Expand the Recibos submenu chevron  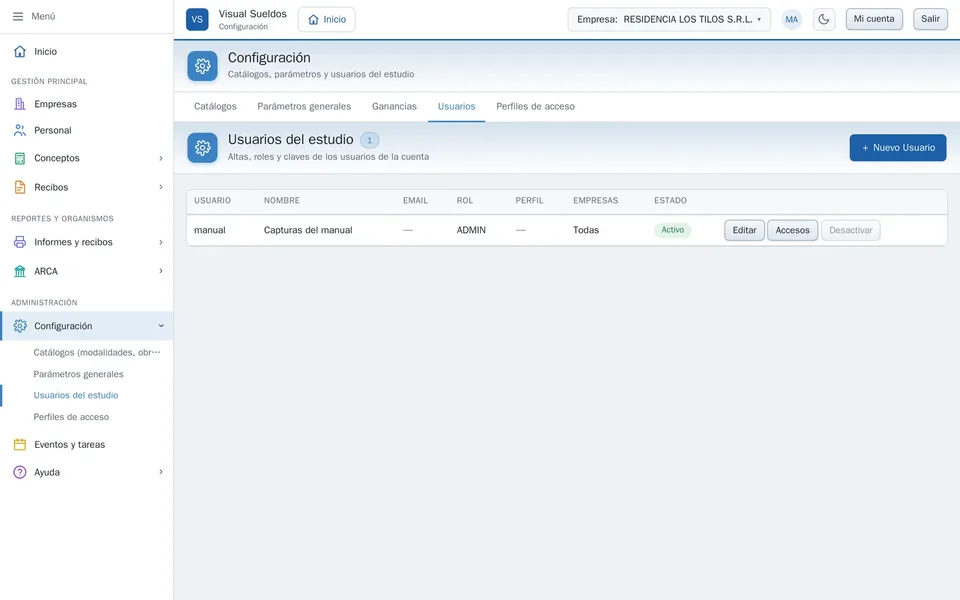click(161, 187)
